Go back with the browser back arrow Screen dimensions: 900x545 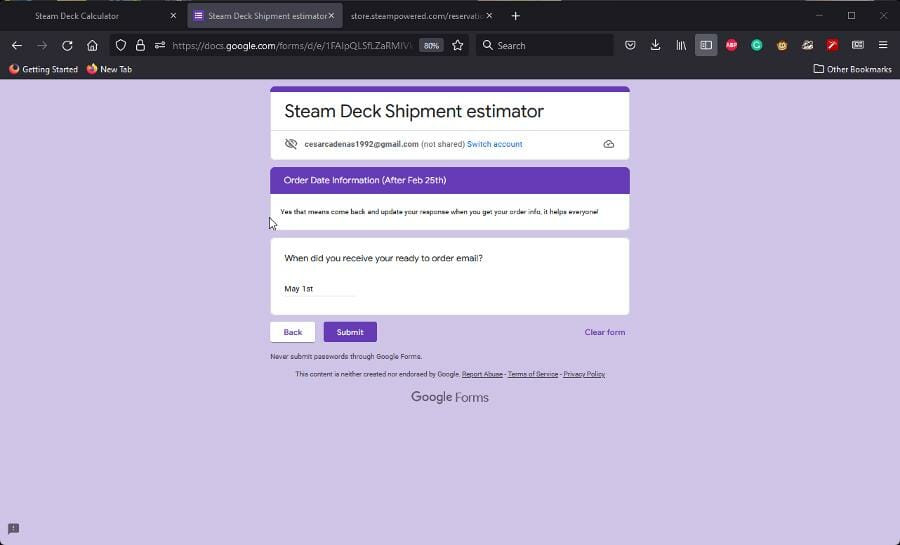[17, 45]
